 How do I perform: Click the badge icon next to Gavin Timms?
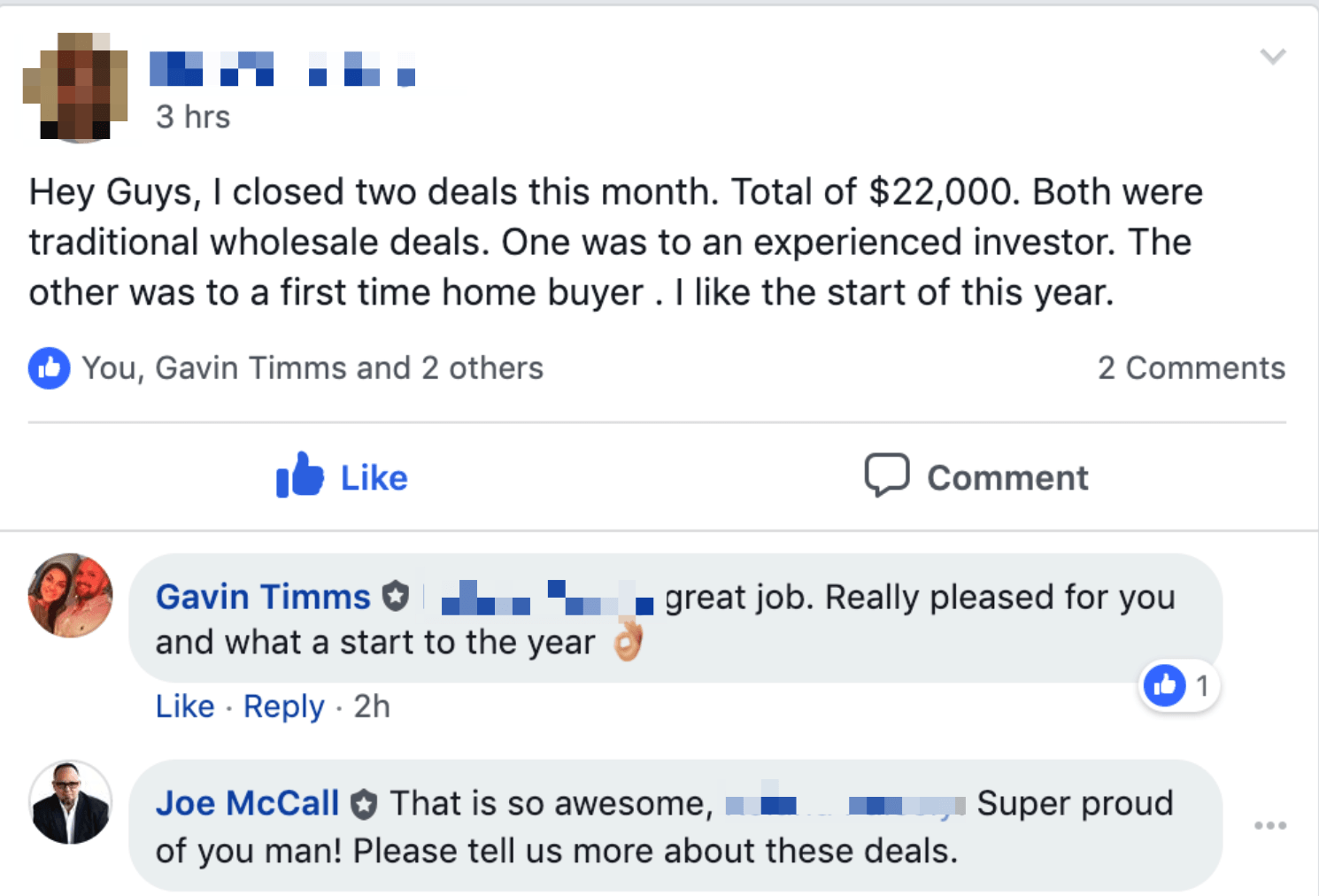pyautogui.click(x=396, y=597)
